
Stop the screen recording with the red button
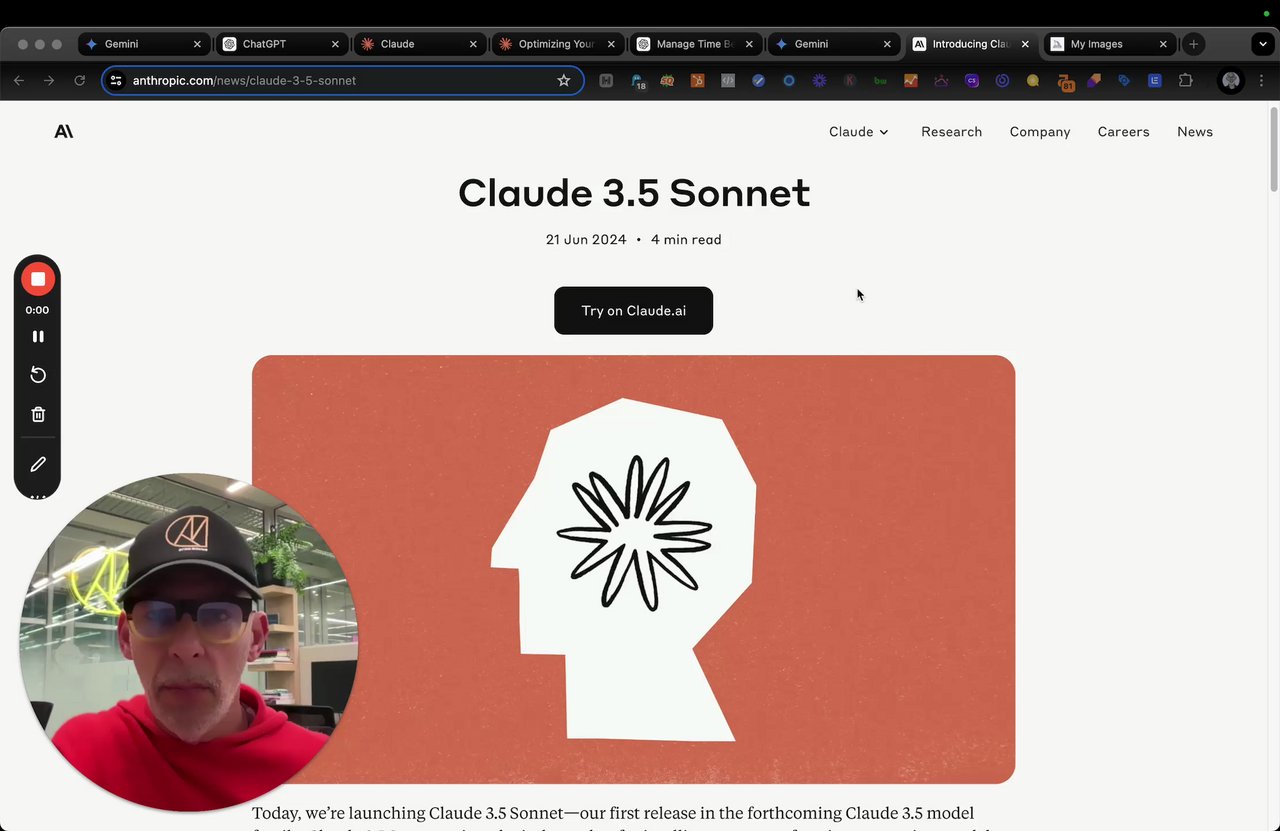[x=38, y=279]
